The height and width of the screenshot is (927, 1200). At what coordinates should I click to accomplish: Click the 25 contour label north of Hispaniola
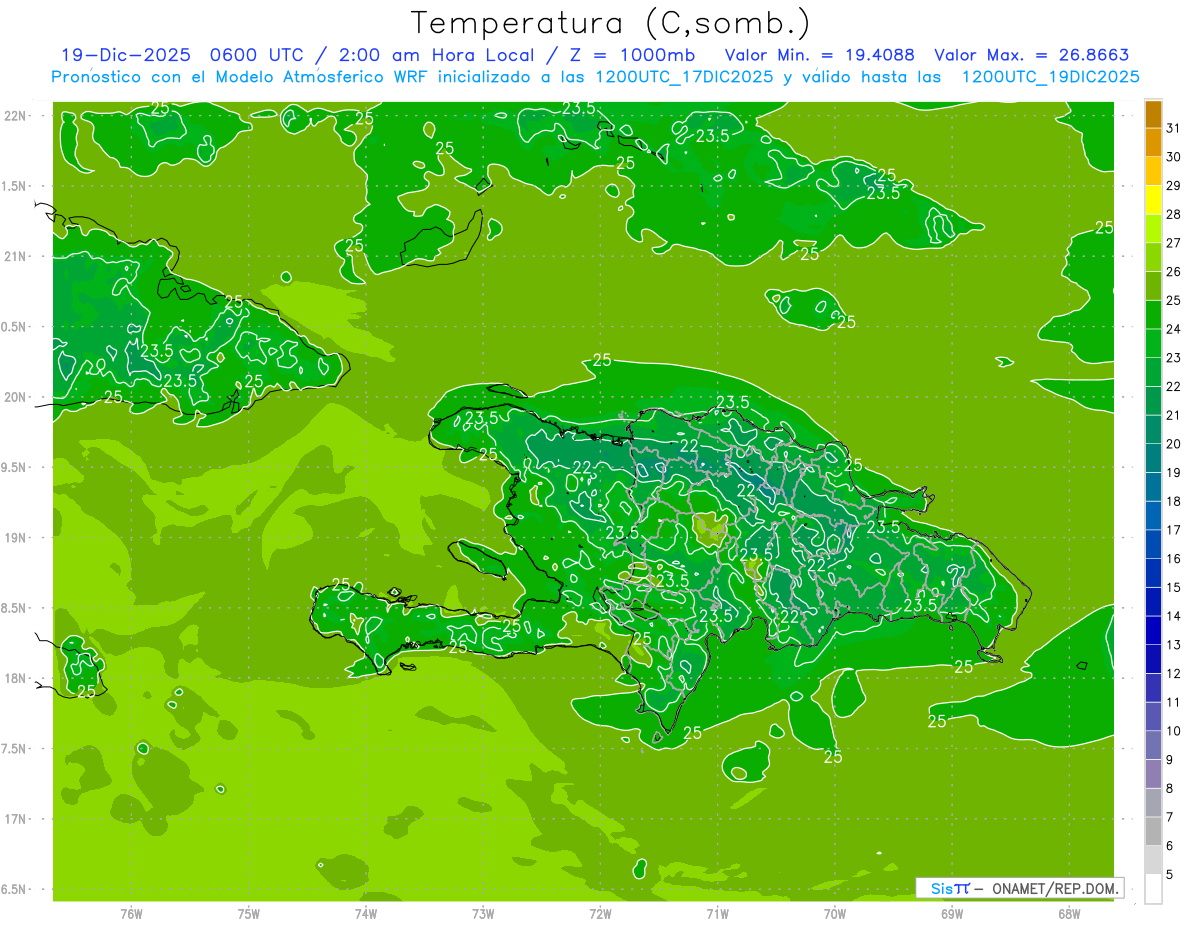point(602,360)
